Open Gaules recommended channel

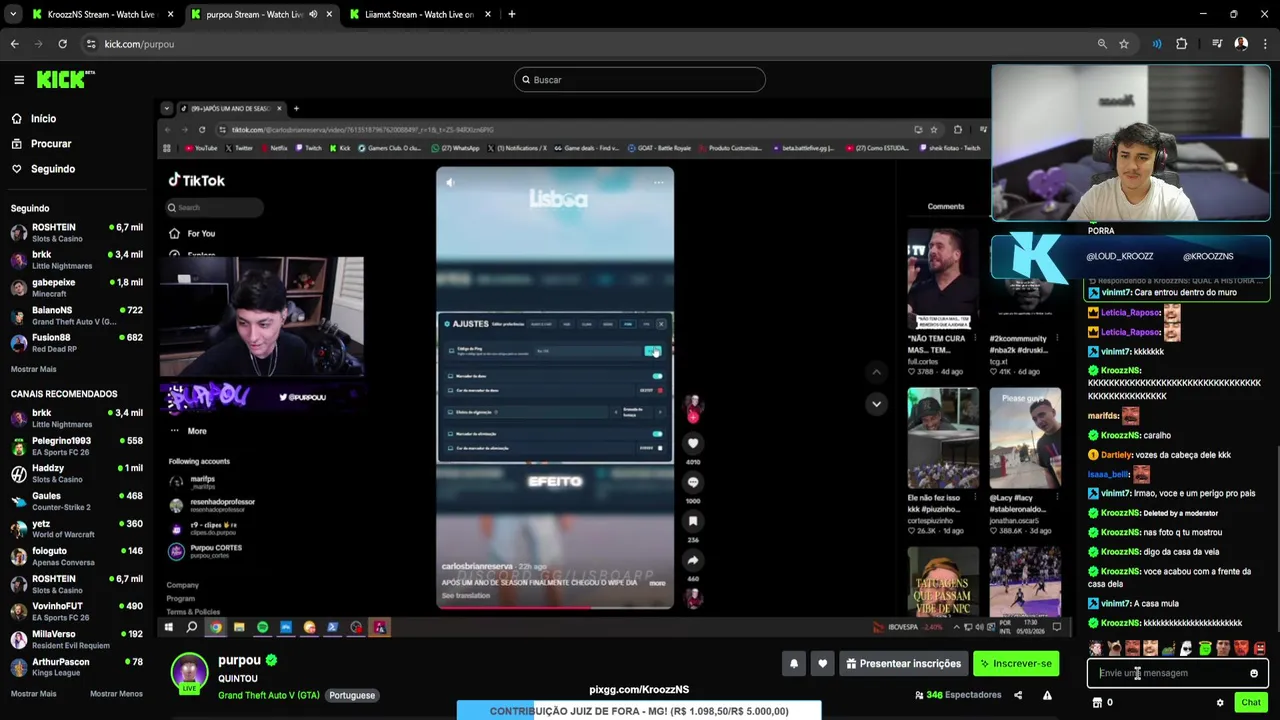coord(76,501)
